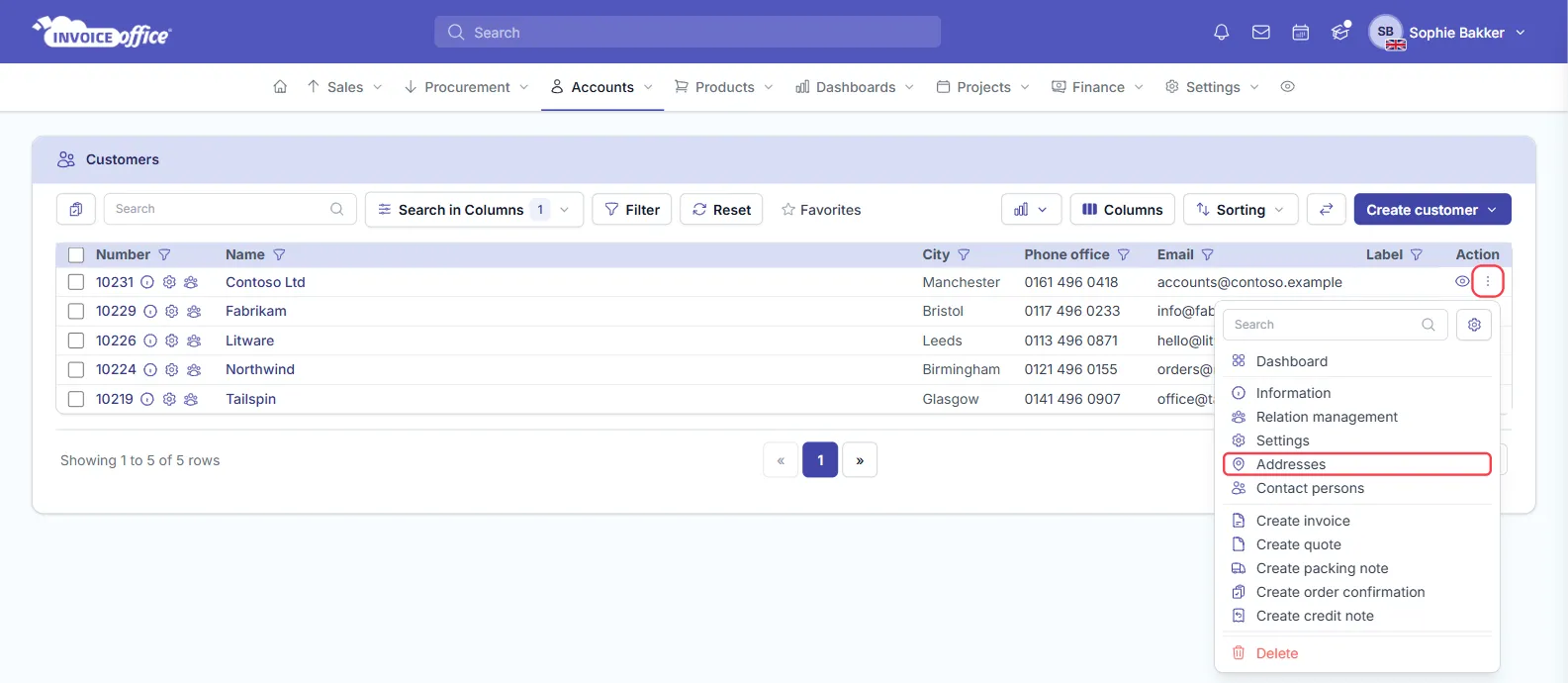The image size is (1568, 683).
Task: Expand the Finance menu
Action: (1097, 87)
